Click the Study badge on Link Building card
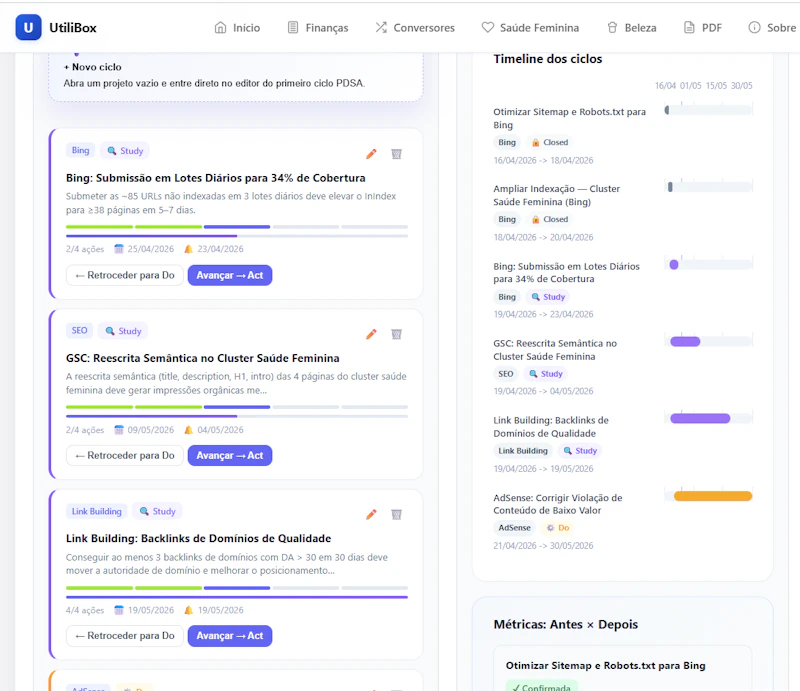 click(x=157, y=511)
